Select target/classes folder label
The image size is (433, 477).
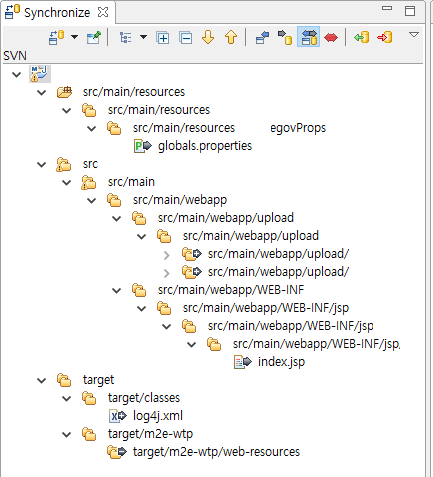[144, 398]
